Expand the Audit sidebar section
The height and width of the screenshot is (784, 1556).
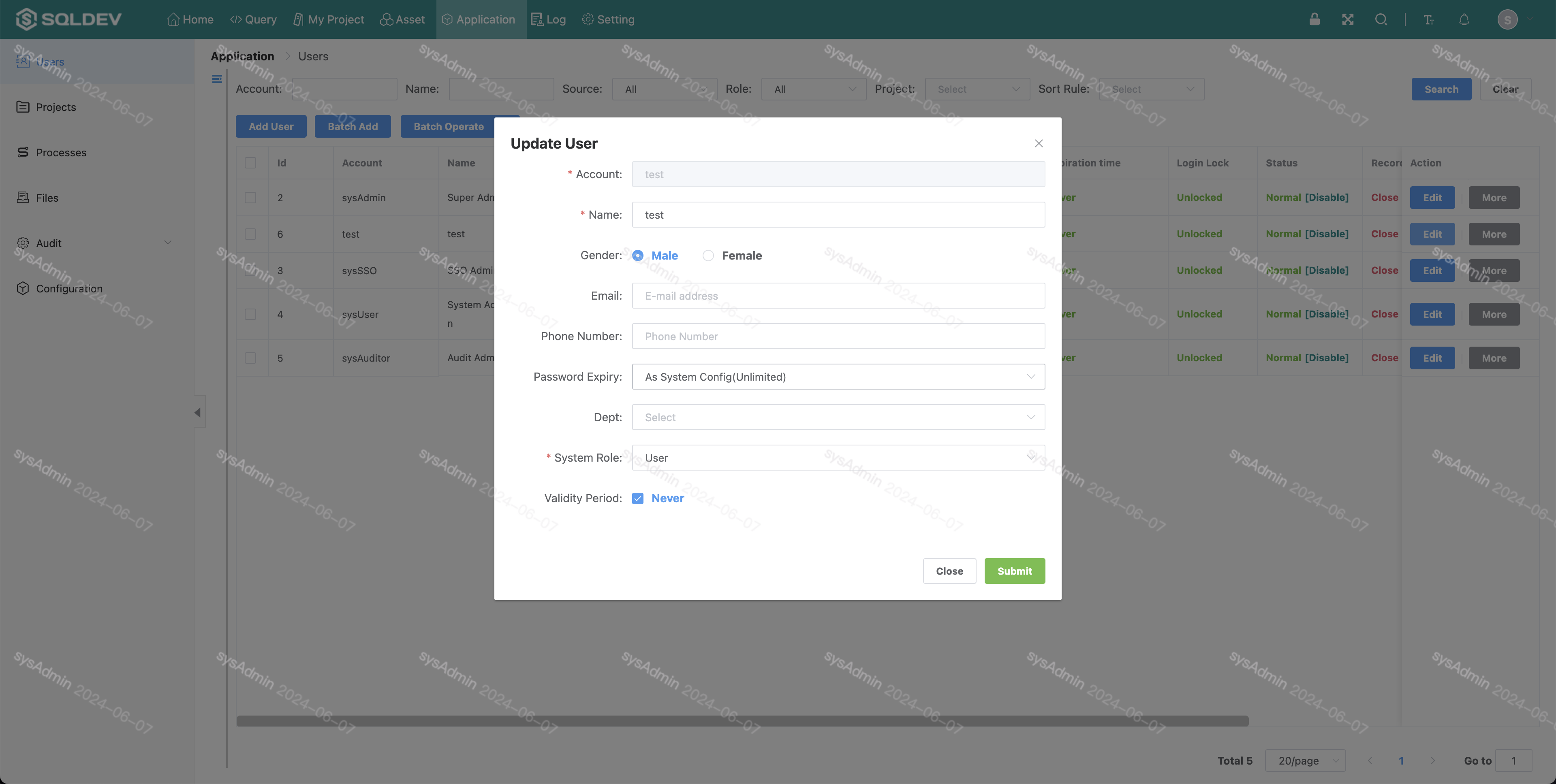pyautogui.click(x=167, y=243)
